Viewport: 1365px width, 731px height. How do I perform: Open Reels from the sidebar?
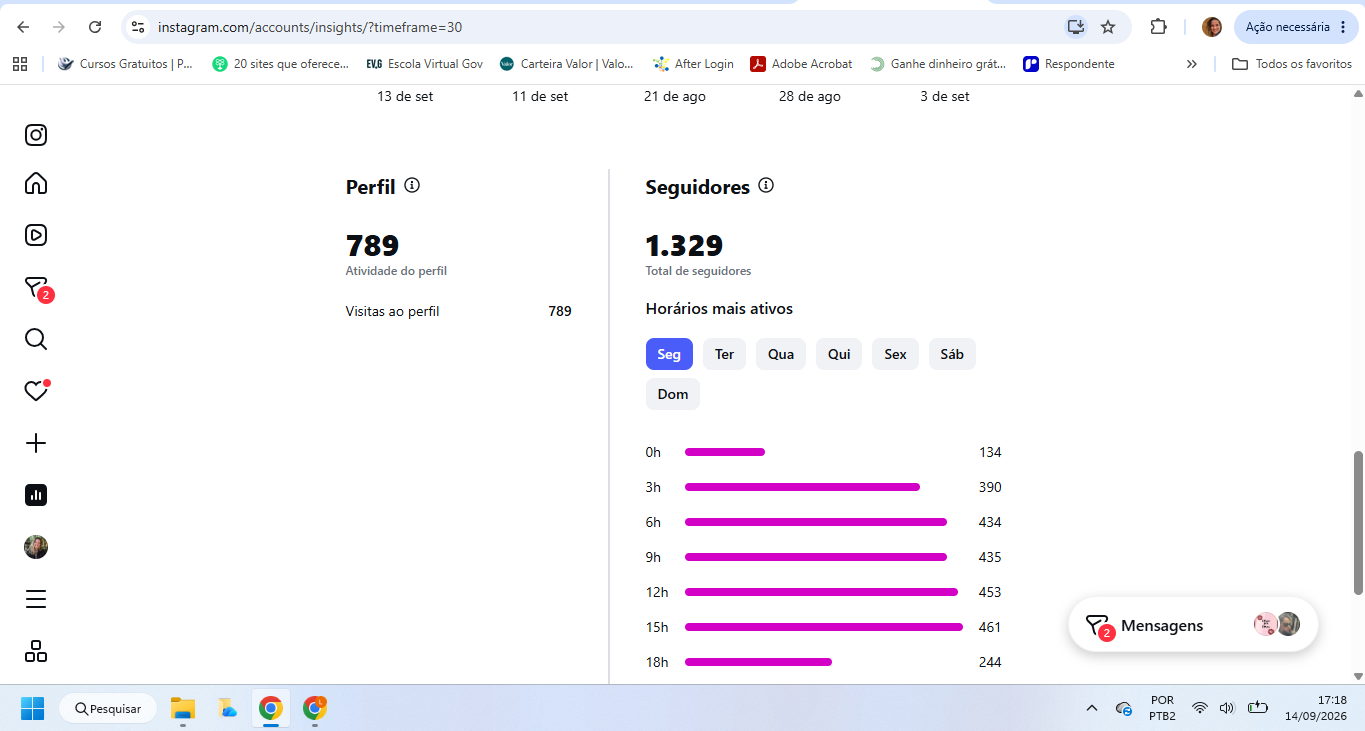(36, 235)
